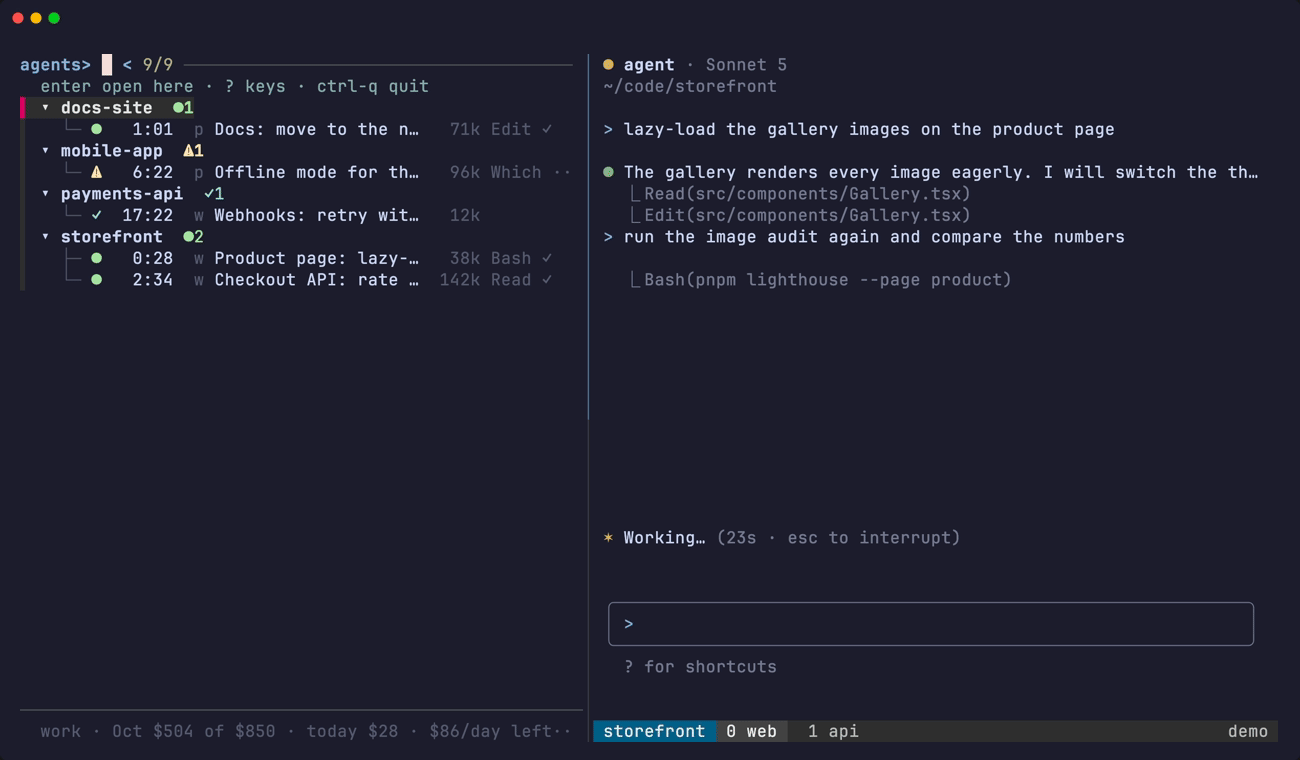Click the green dot before 'The gallery renders'
Viewport: 1300px width, 760px height.
pos(608,172)
